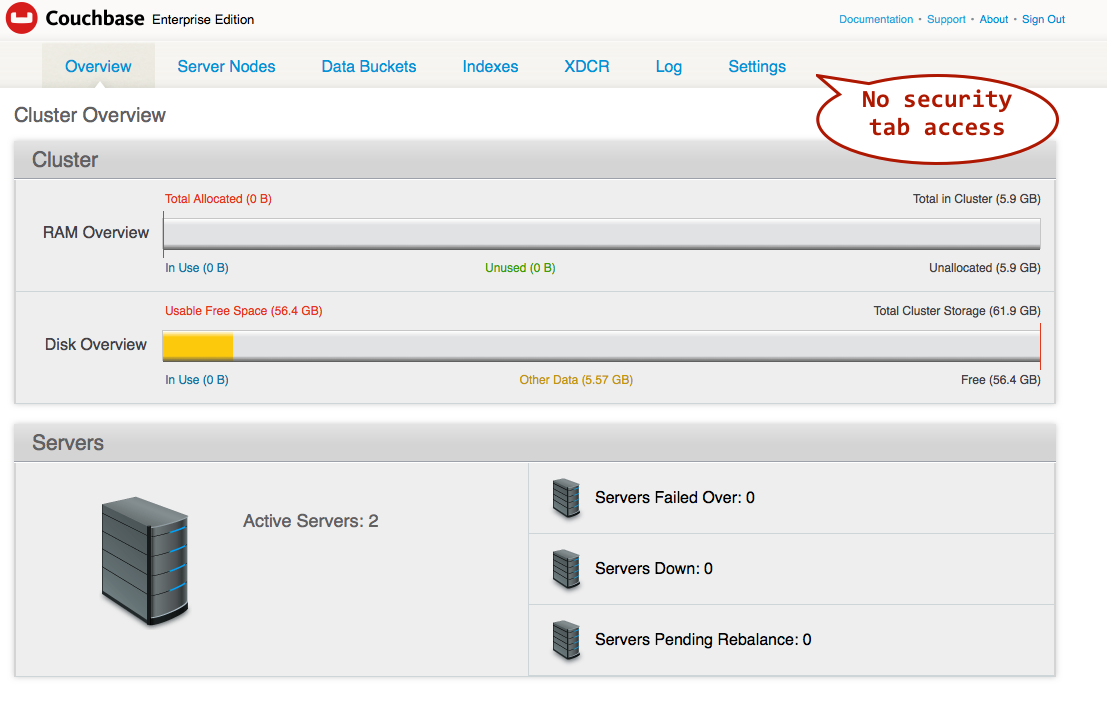Switch to the Server Nodes tab
1107x709 pixels.
(226, 66)
